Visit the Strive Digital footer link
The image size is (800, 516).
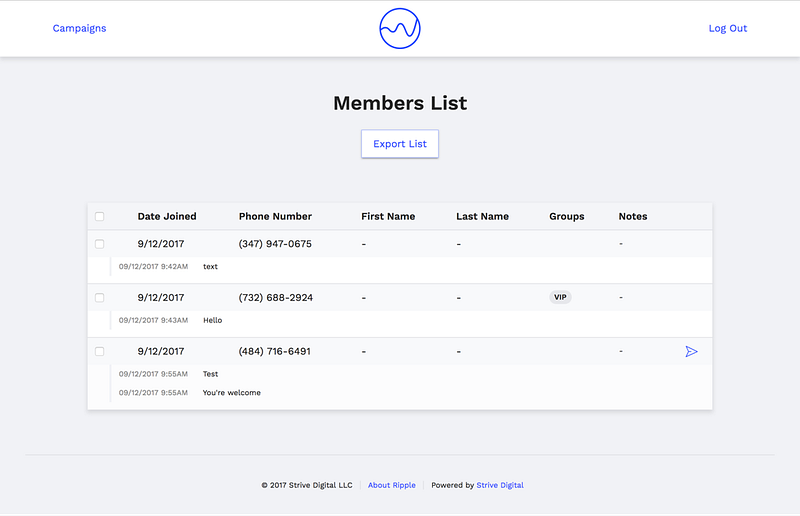500,485
